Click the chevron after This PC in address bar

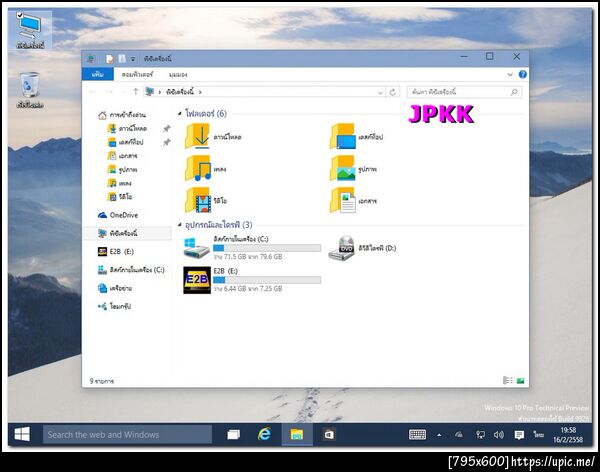(x=200, y=92)
